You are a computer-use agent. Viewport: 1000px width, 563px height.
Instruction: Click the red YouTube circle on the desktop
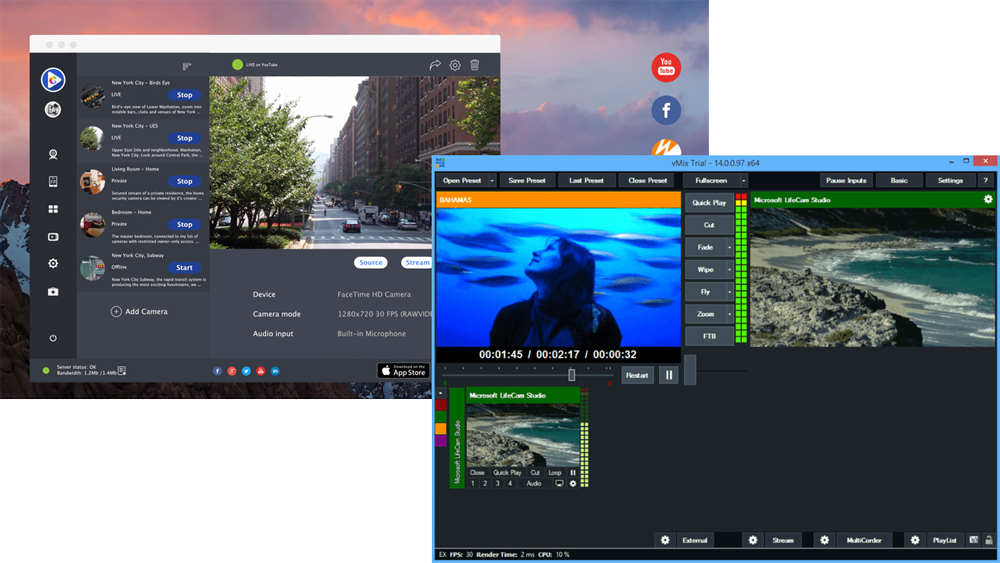coord(666,67)
